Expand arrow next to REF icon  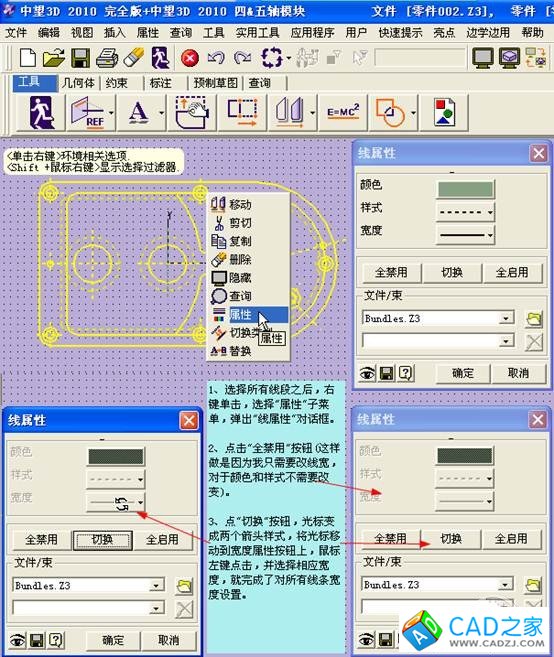[111, 112]
